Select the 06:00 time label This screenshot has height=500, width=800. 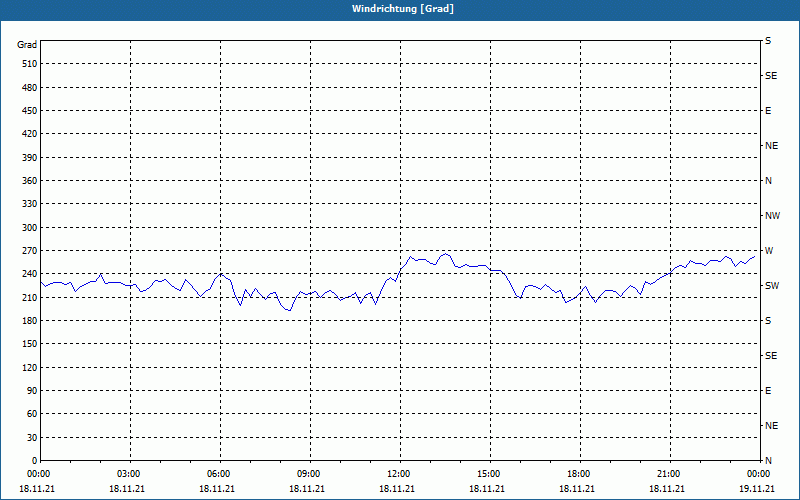218,474
